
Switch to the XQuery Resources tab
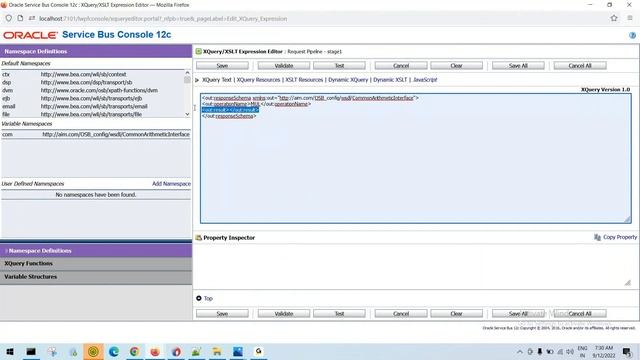point(258,80)
